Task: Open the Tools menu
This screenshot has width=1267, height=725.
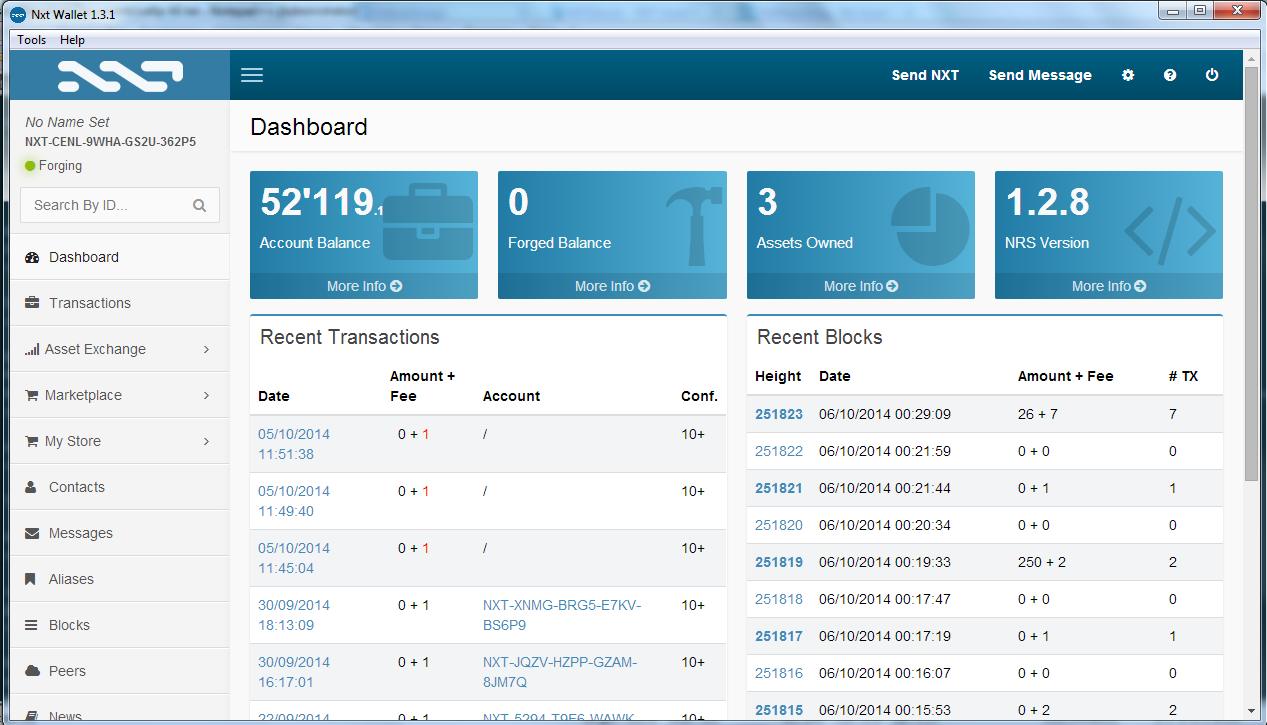Action: pyautogui.click(x=31, y=40)
